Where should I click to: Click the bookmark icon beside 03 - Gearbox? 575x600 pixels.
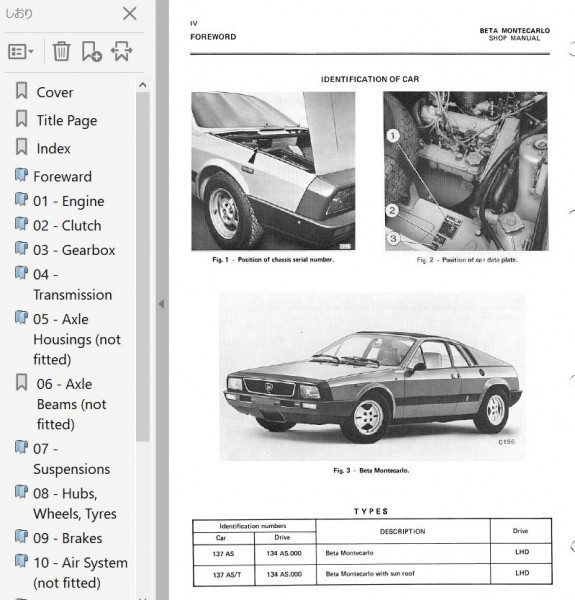pos(21,249)
